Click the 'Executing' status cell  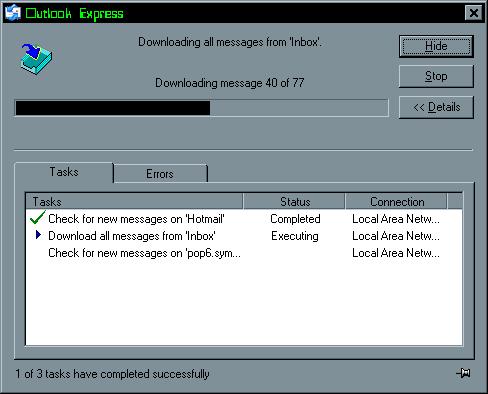[x=295, y=236]
